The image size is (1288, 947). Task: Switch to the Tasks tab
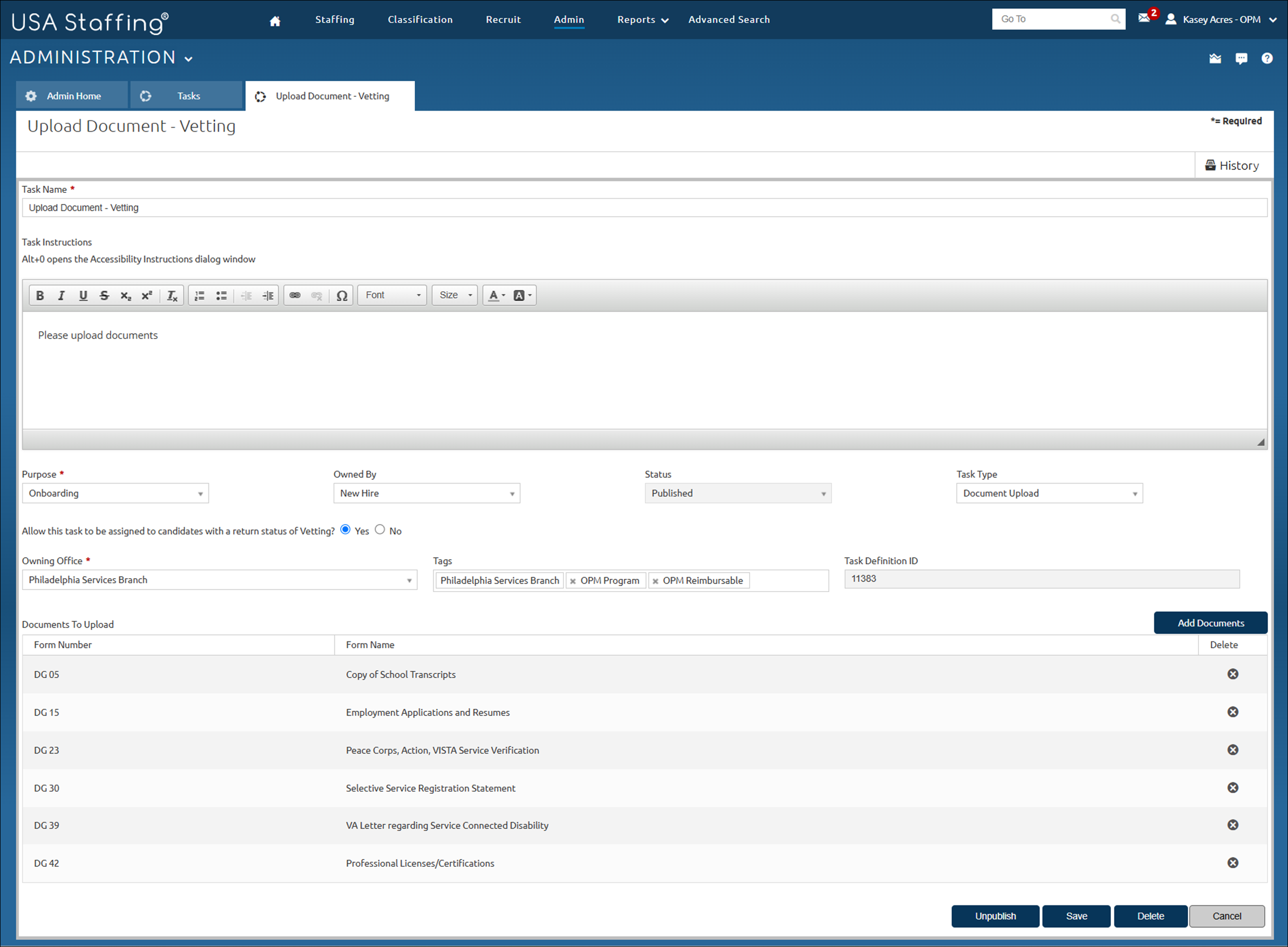[186, 96]
